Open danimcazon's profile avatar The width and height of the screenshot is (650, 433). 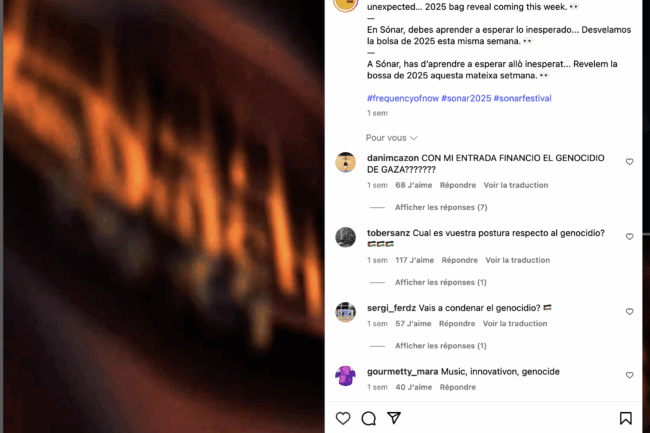click(345, 162)
